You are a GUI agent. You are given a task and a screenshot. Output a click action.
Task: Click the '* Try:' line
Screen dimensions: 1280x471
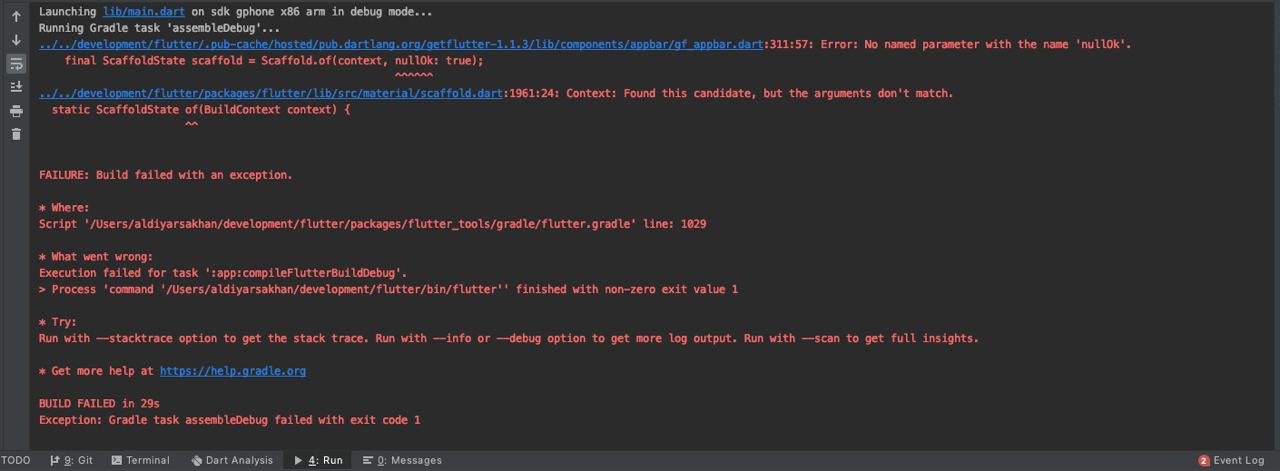tap(58, 322)
